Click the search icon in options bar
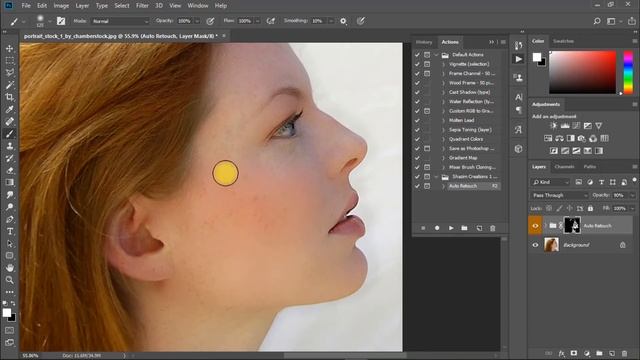This screenshot has height=360, width=640. pyautogui.click(x=597, y=21)
